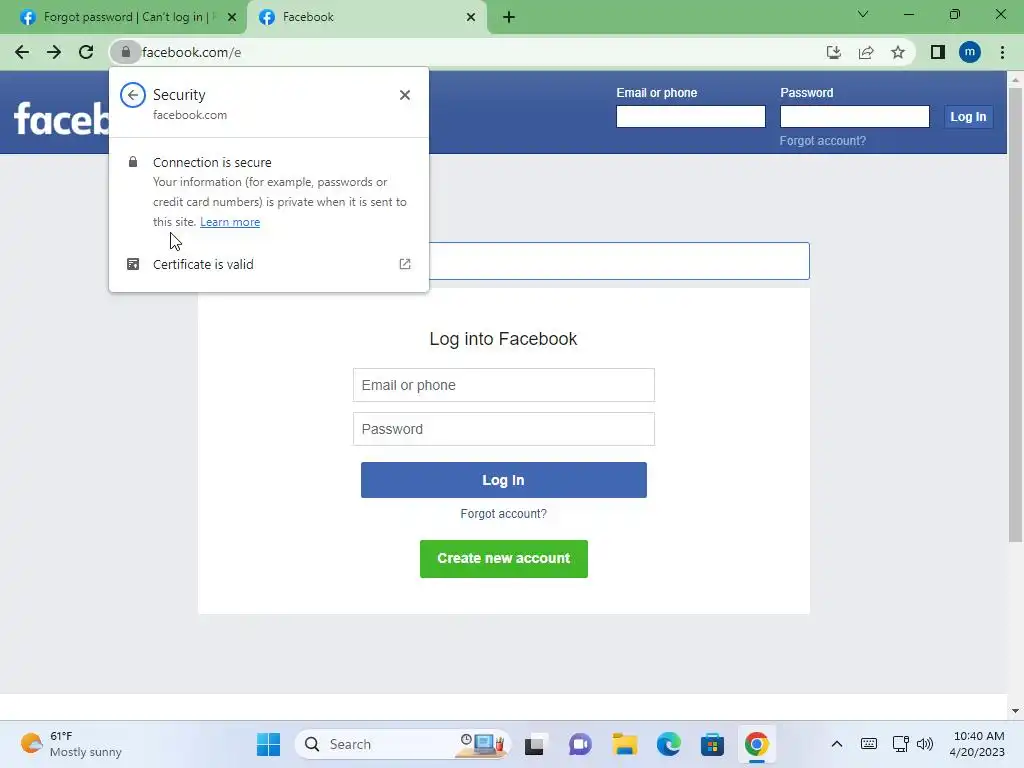Click the page vertical scrollbar
Viewport: 1024px width, 768px height.
(1015, 315)
